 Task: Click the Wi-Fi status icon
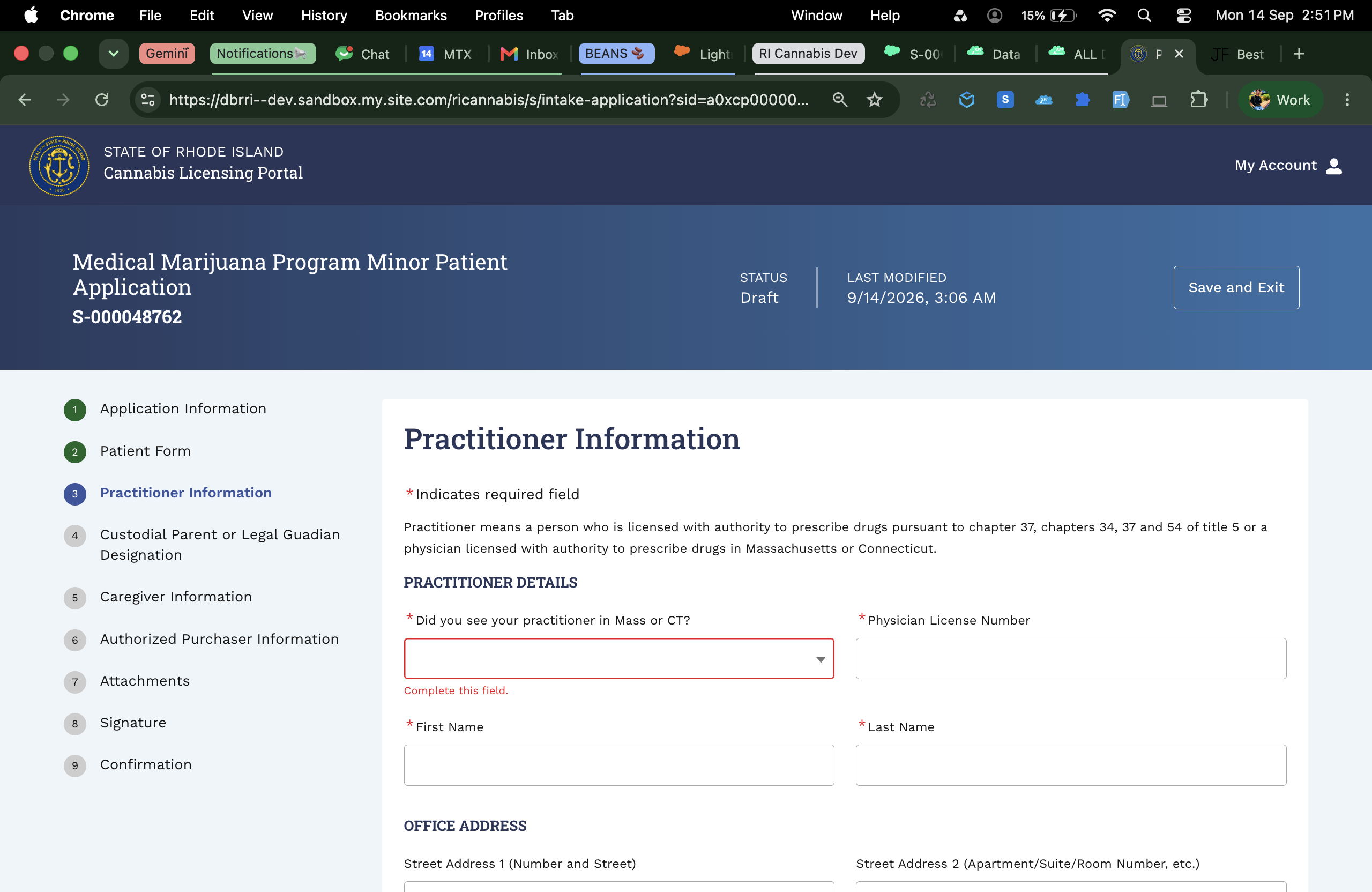click(x=1107, y=16)
